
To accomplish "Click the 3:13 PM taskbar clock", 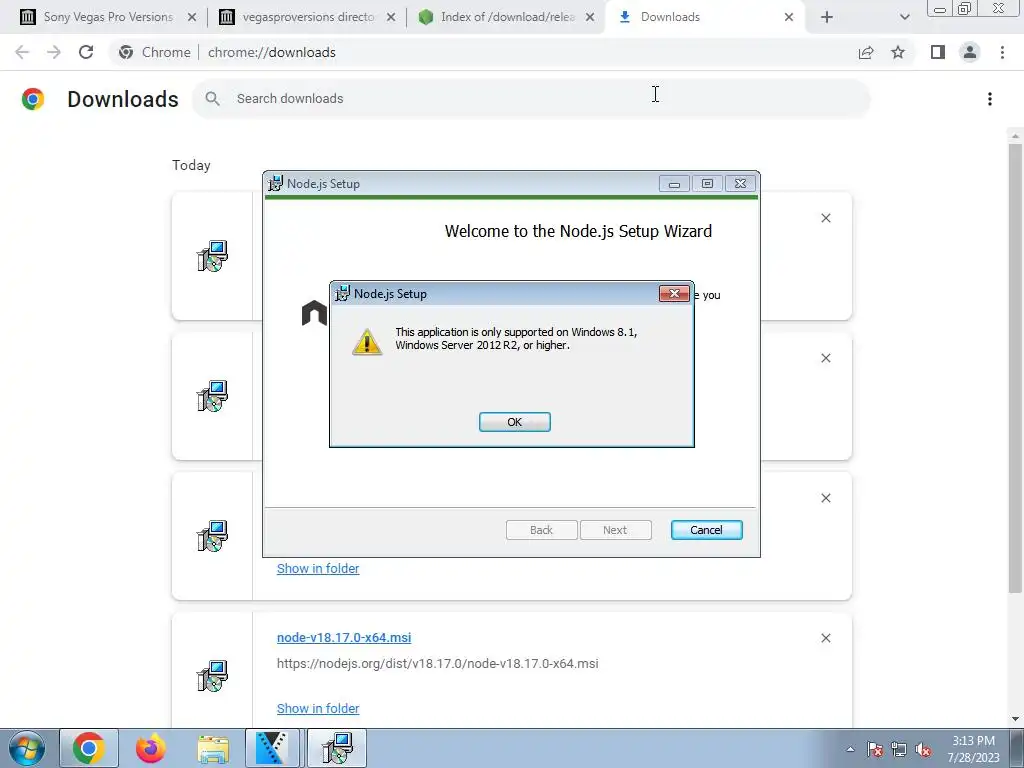I will (973, 749).
